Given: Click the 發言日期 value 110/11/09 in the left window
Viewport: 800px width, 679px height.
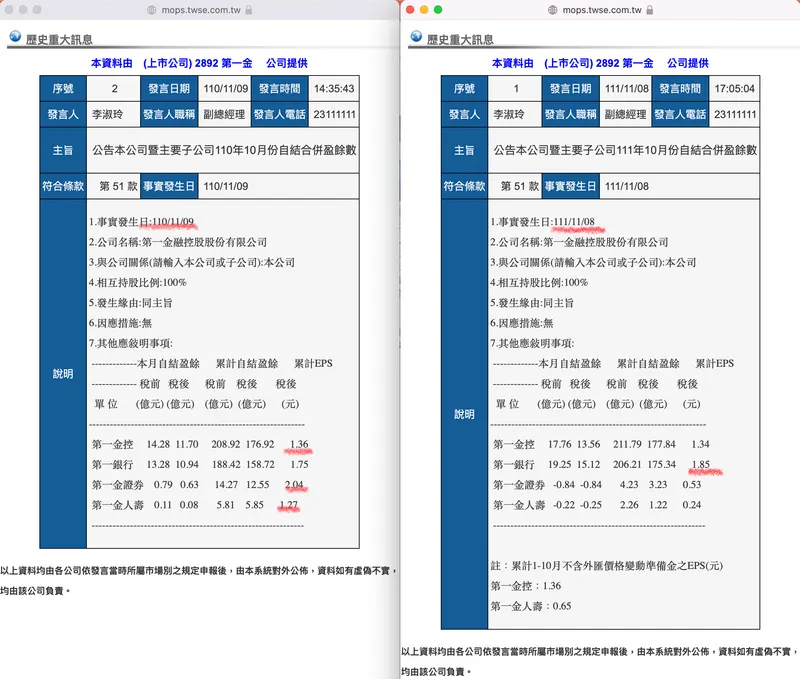Looking at the screenshot, I should coord(226,89).
